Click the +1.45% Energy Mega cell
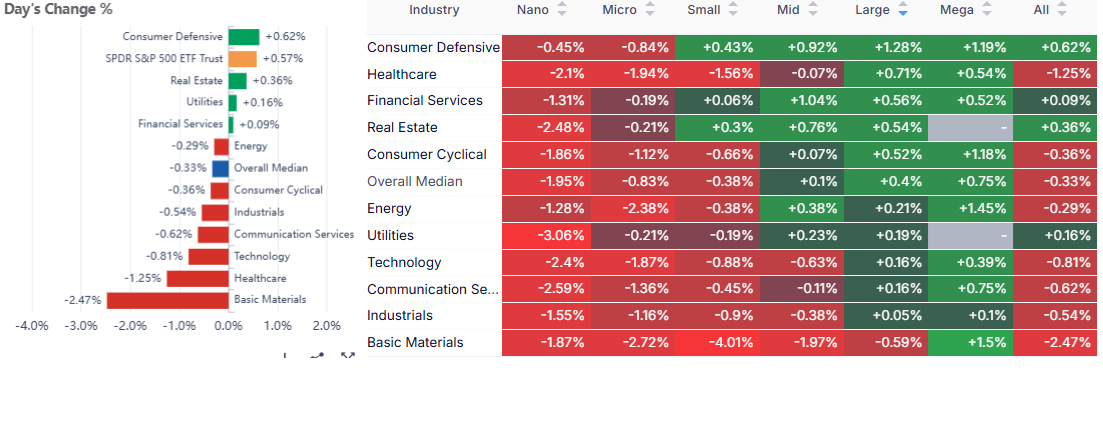1103x425 pixels. (x=970, y=208)
